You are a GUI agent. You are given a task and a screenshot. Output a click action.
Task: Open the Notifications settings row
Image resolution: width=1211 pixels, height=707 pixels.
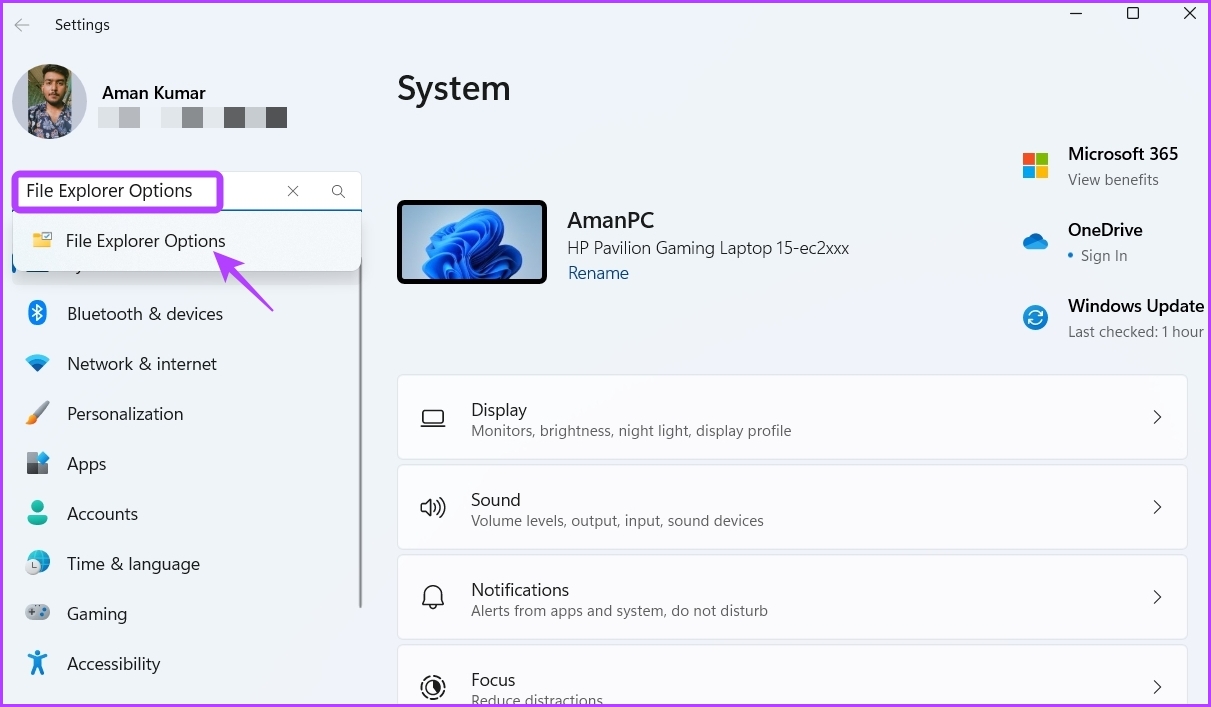pos(792,598)
